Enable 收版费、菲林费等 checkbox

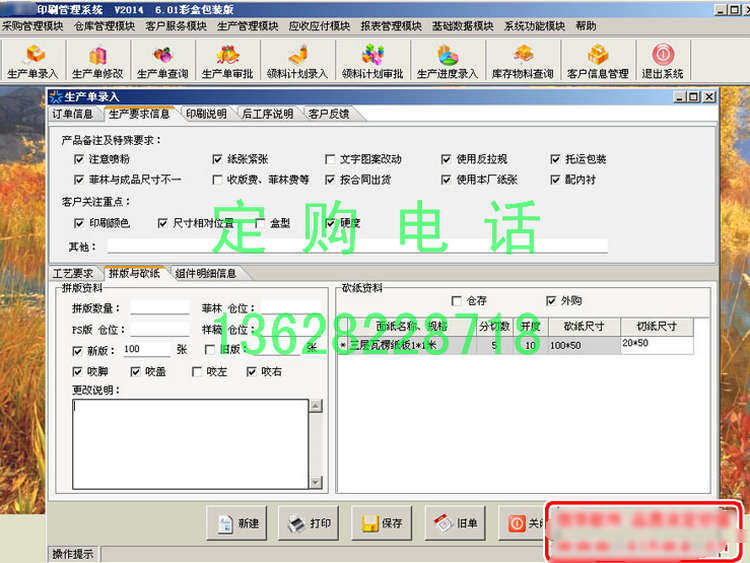coord(217,180)
